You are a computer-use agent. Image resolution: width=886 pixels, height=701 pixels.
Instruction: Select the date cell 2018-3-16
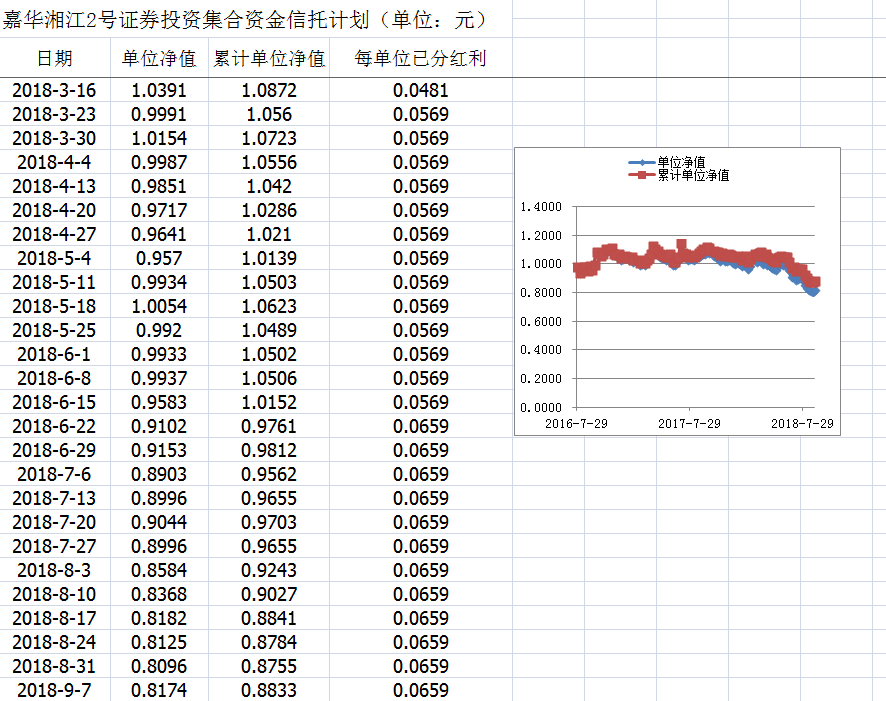(x=55, y=90)
